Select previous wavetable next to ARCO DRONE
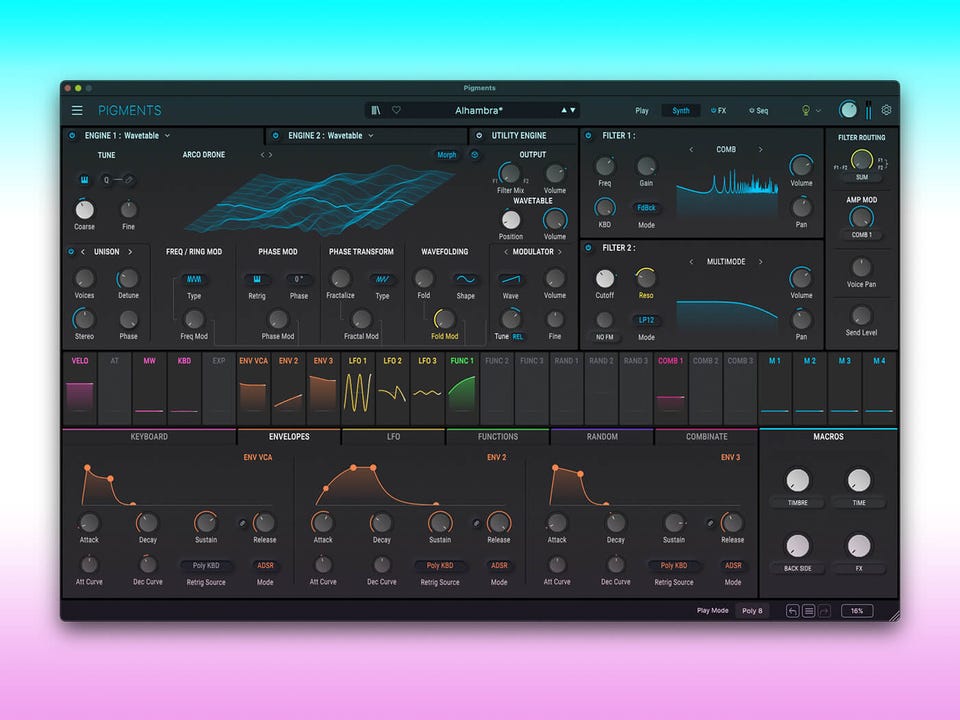The height and width of the screenshot is (720, 960). coord(262,155)
